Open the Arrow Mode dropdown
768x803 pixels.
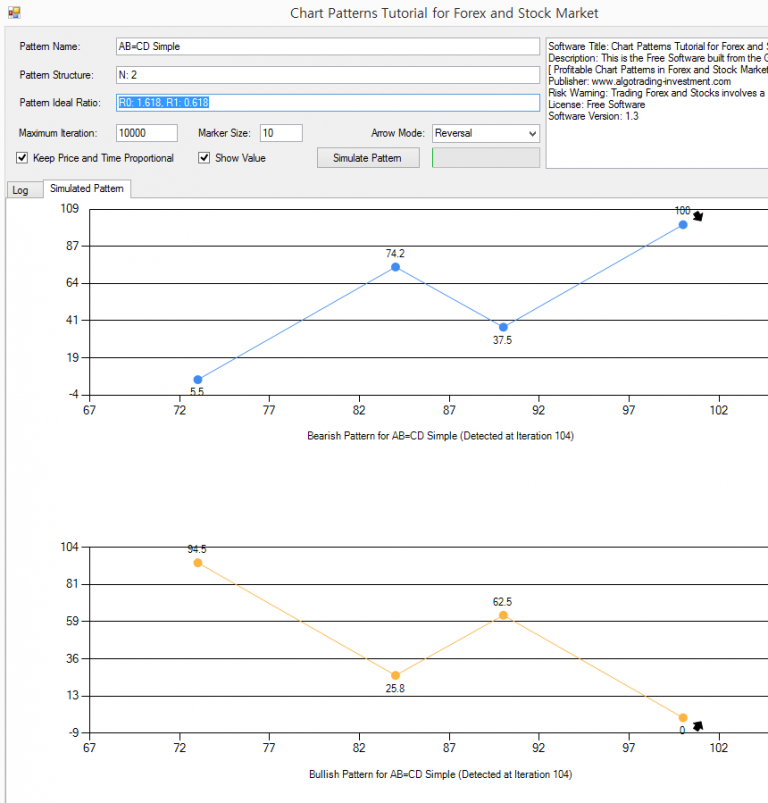tap(485, 133)
